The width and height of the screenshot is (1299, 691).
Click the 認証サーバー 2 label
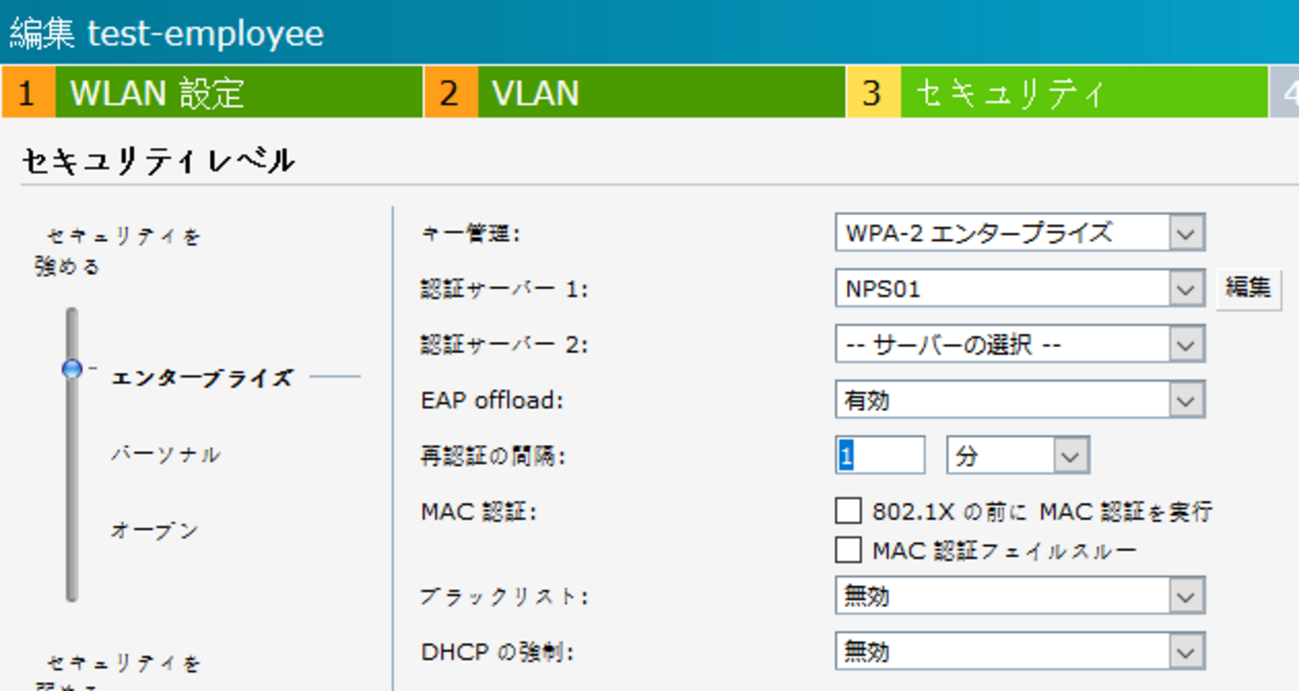tap(504, 345)
